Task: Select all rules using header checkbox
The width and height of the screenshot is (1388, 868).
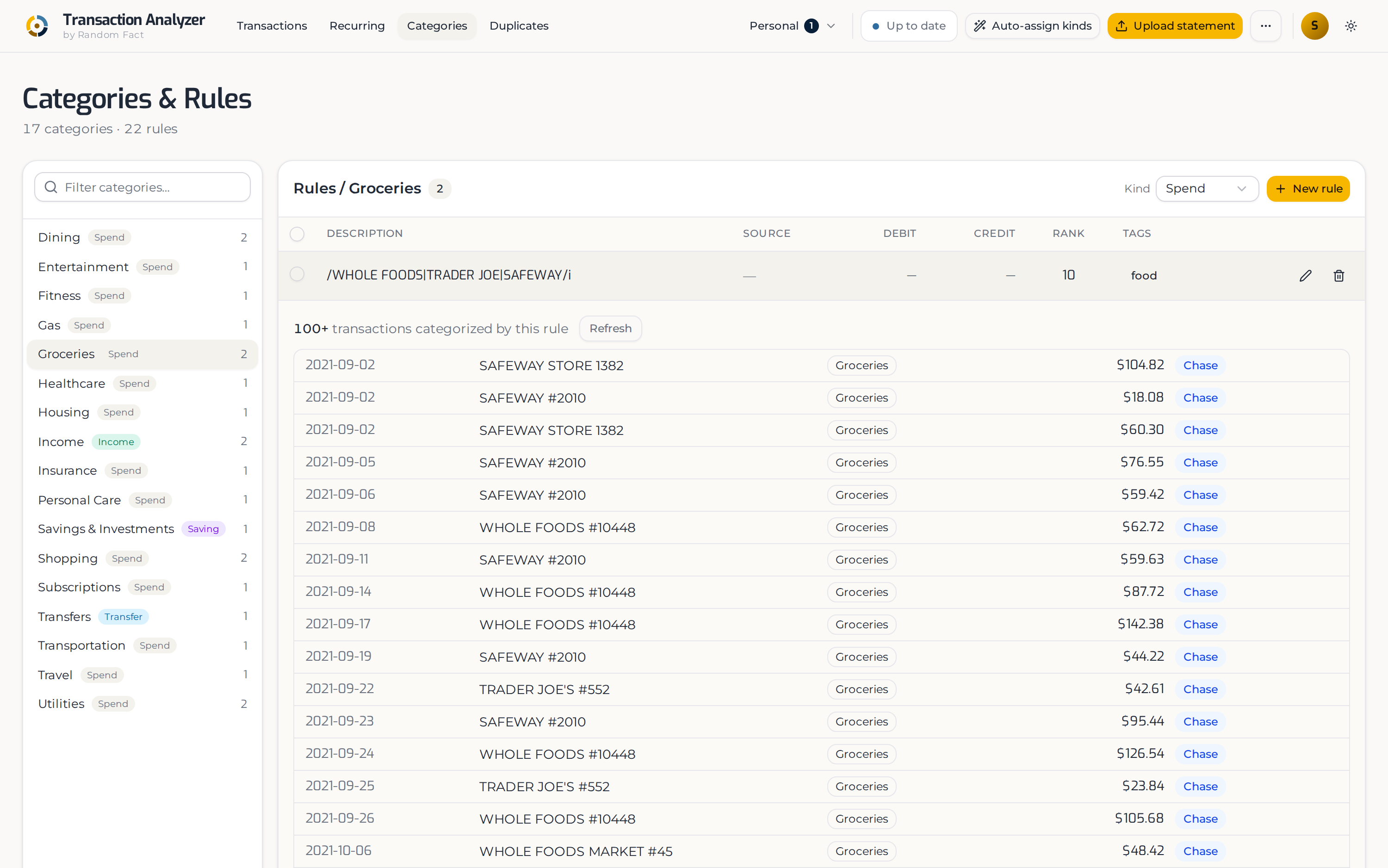Action: [x=297, y=234]
